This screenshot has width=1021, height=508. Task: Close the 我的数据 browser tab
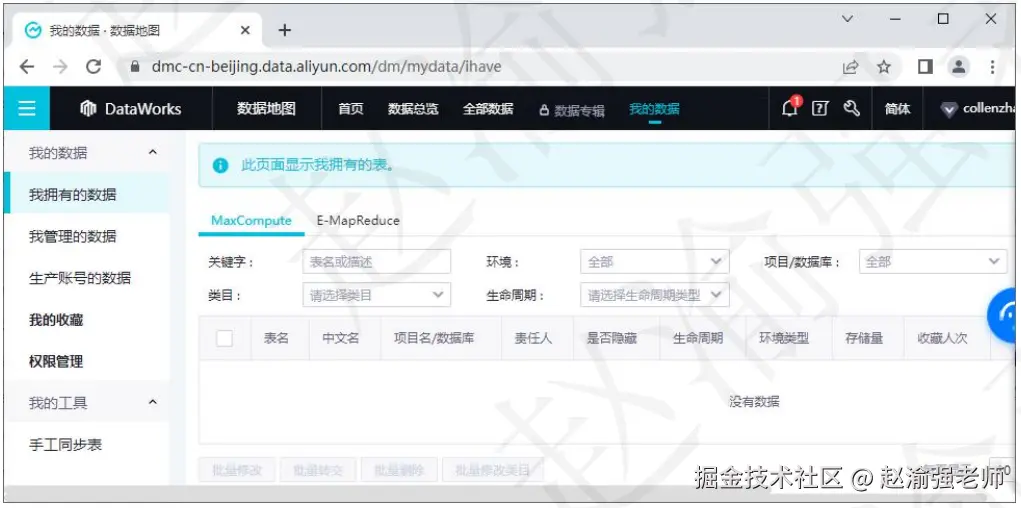tap(245, 31)
